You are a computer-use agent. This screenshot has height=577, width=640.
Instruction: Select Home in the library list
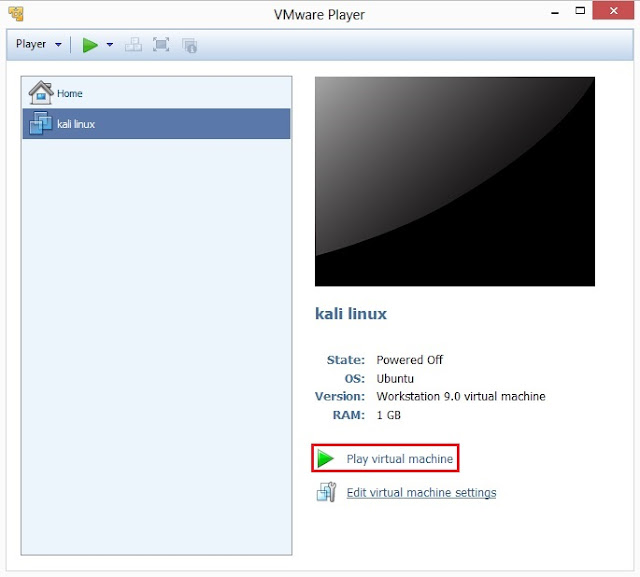point(157,93)
